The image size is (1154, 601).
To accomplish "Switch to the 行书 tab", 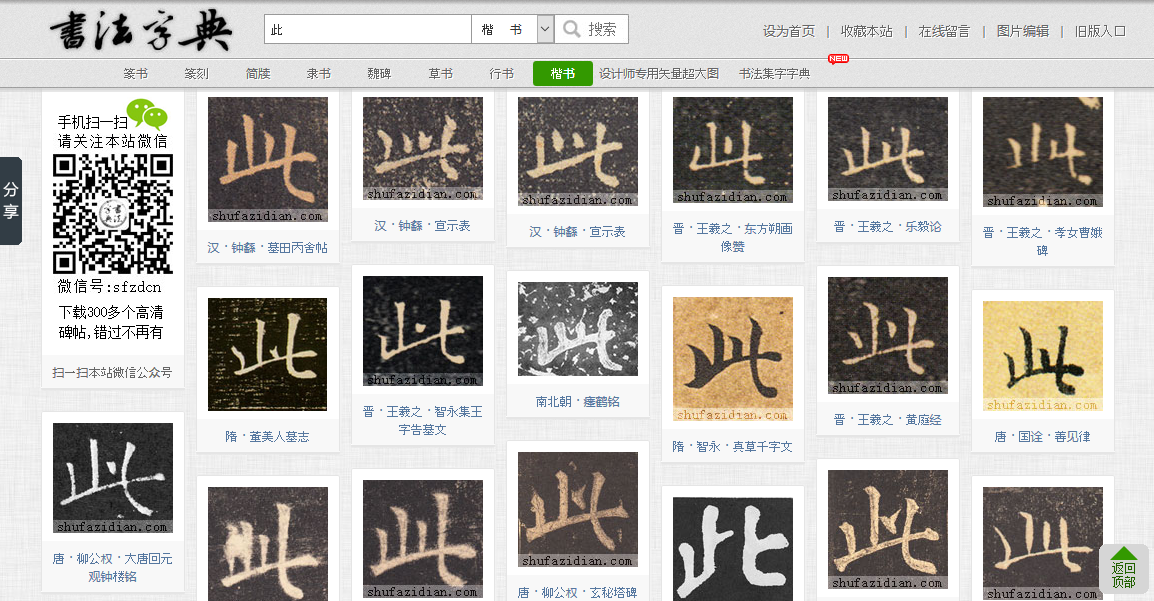I will click(501, 73).
